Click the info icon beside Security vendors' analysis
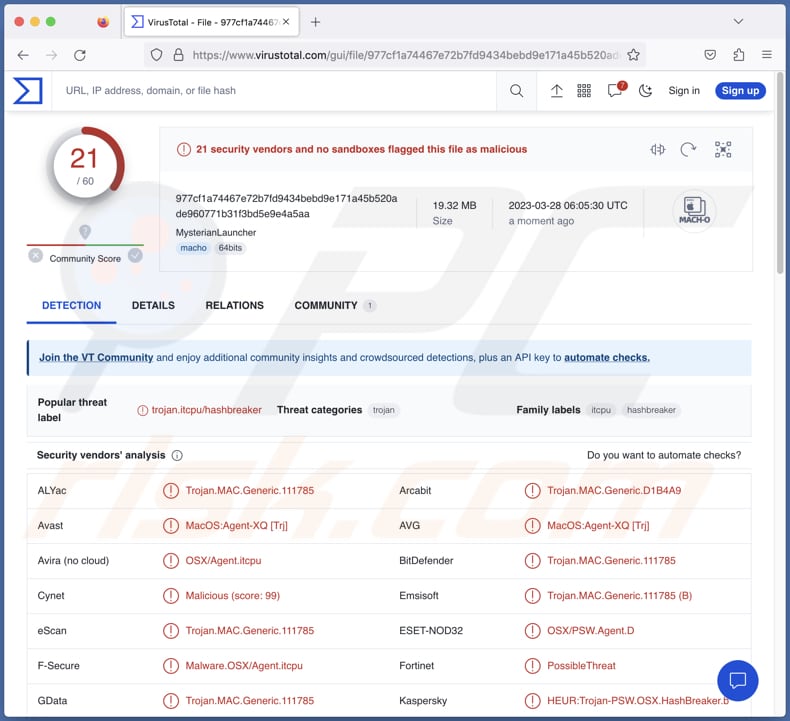This screenshot has height=721, width=790. [177, 455]
